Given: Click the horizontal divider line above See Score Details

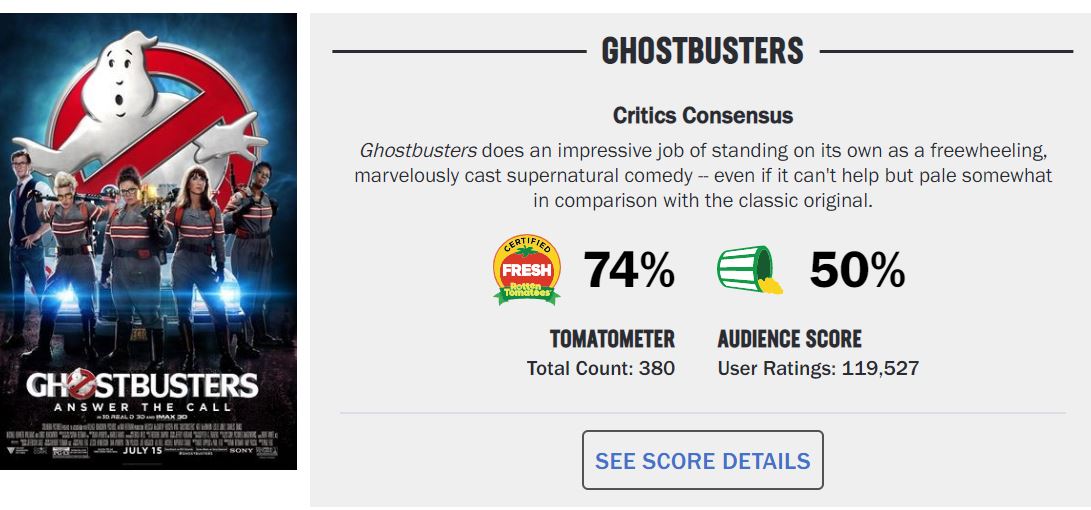Looking at the screenshot, I should point(702,412).
